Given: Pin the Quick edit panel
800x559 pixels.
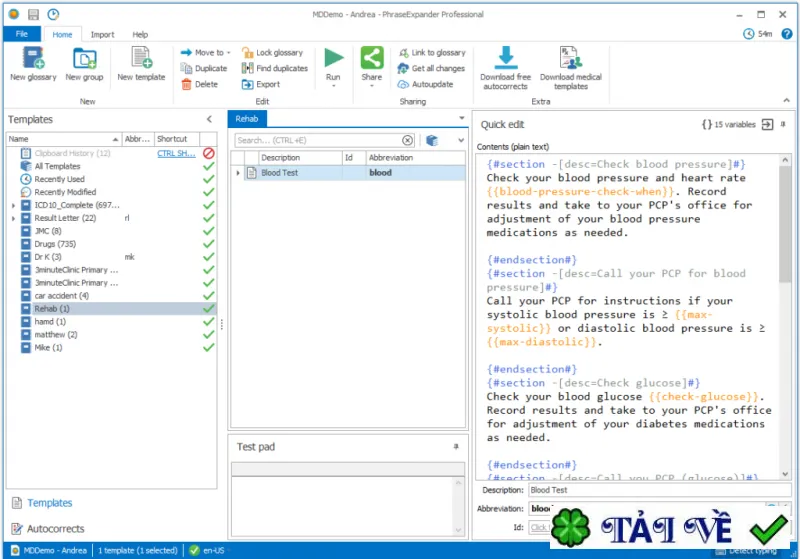Looking at the screenshot, I should click(x=783, y=124).
